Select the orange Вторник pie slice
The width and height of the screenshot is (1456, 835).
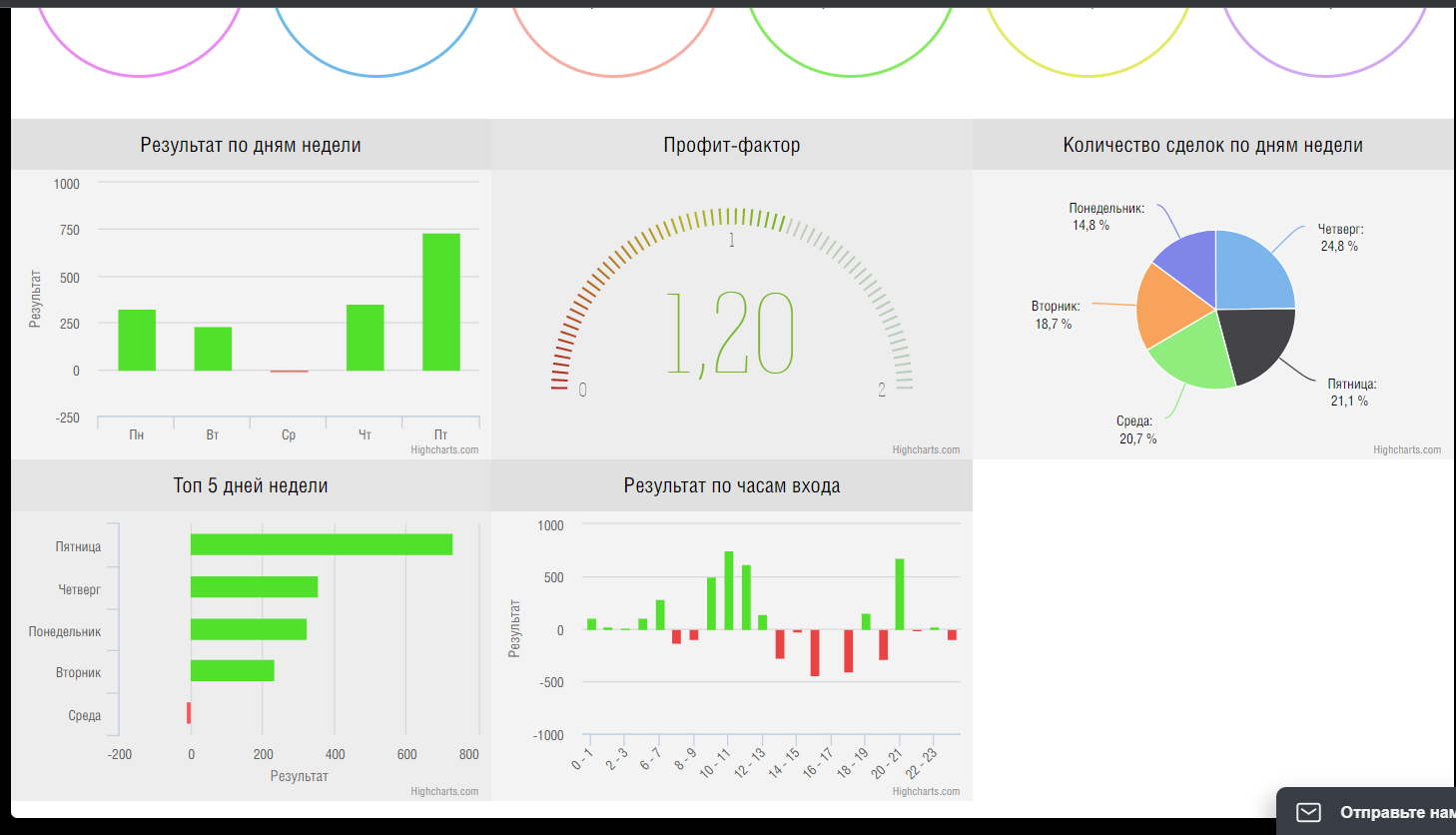pos(1168,308)
